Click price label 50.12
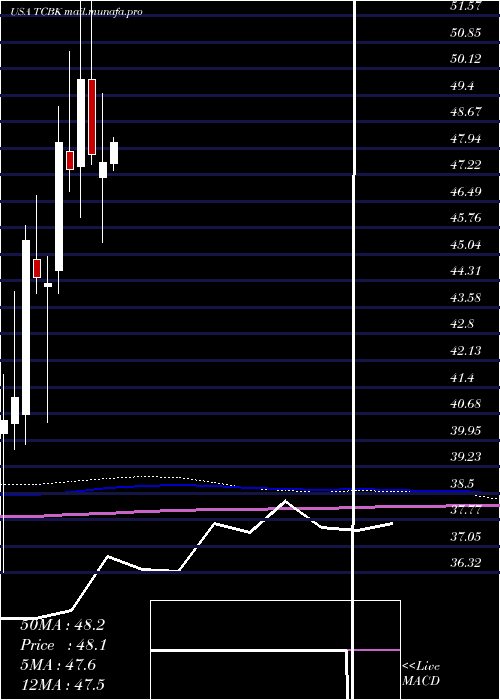500x700 pixels. (x=467, y=59)
